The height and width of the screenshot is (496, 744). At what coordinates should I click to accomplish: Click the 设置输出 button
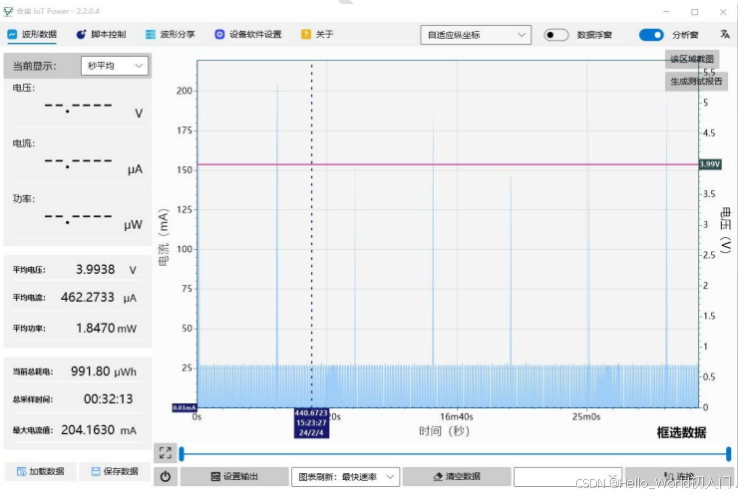coord(234,477)
